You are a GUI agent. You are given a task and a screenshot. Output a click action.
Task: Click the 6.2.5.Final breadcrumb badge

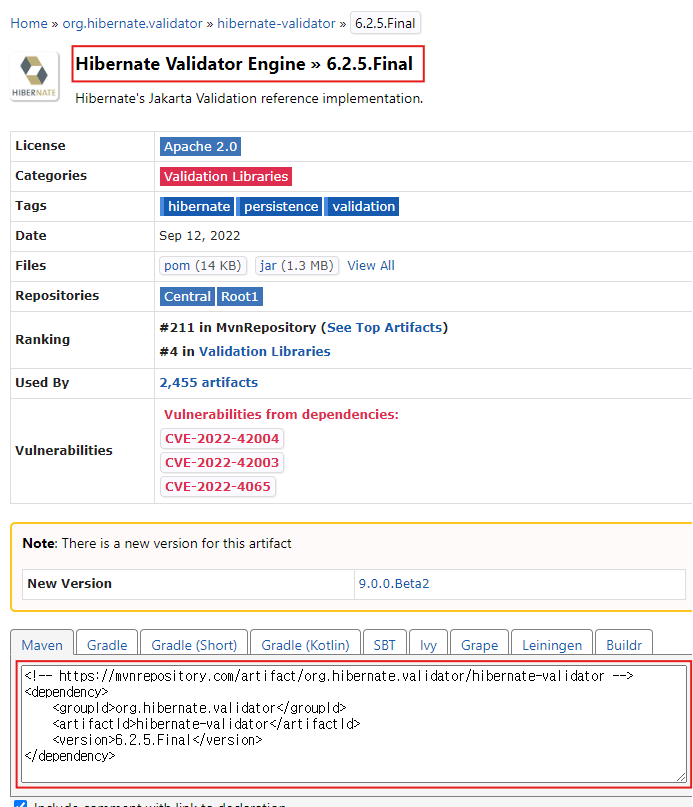pyautogui.click(x=385, y=23)
